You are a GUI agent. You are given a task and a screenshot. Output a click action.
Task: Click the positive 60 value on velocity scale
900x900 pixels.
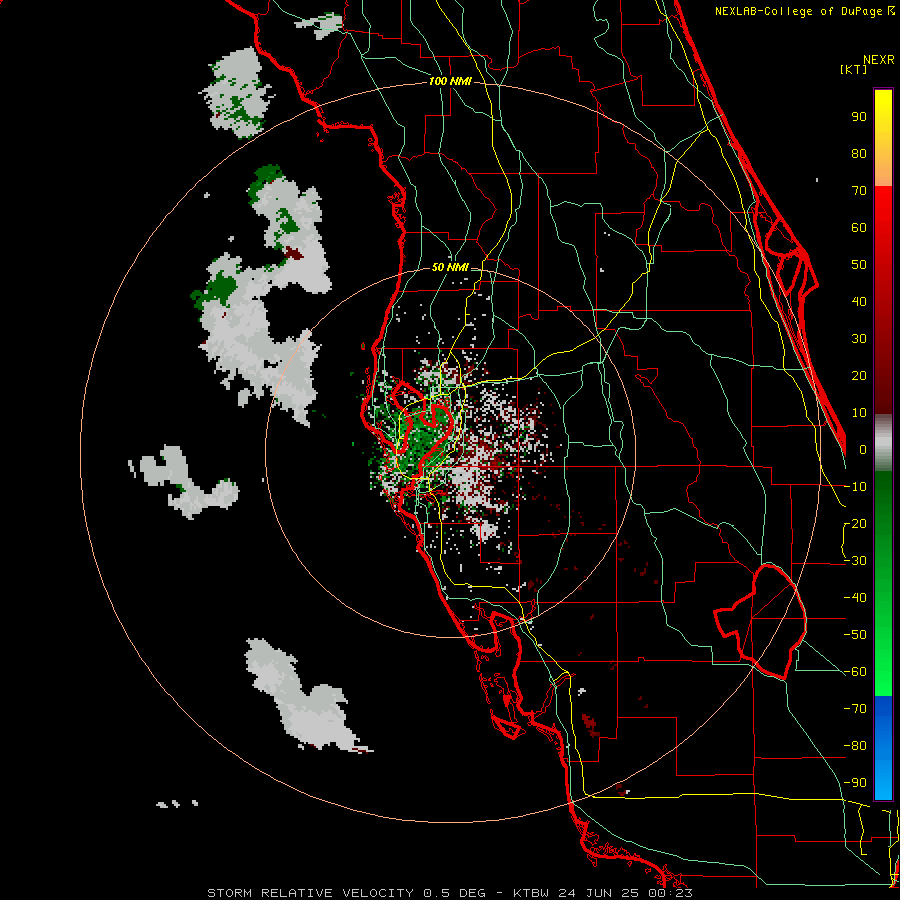[x=859, y=228]
